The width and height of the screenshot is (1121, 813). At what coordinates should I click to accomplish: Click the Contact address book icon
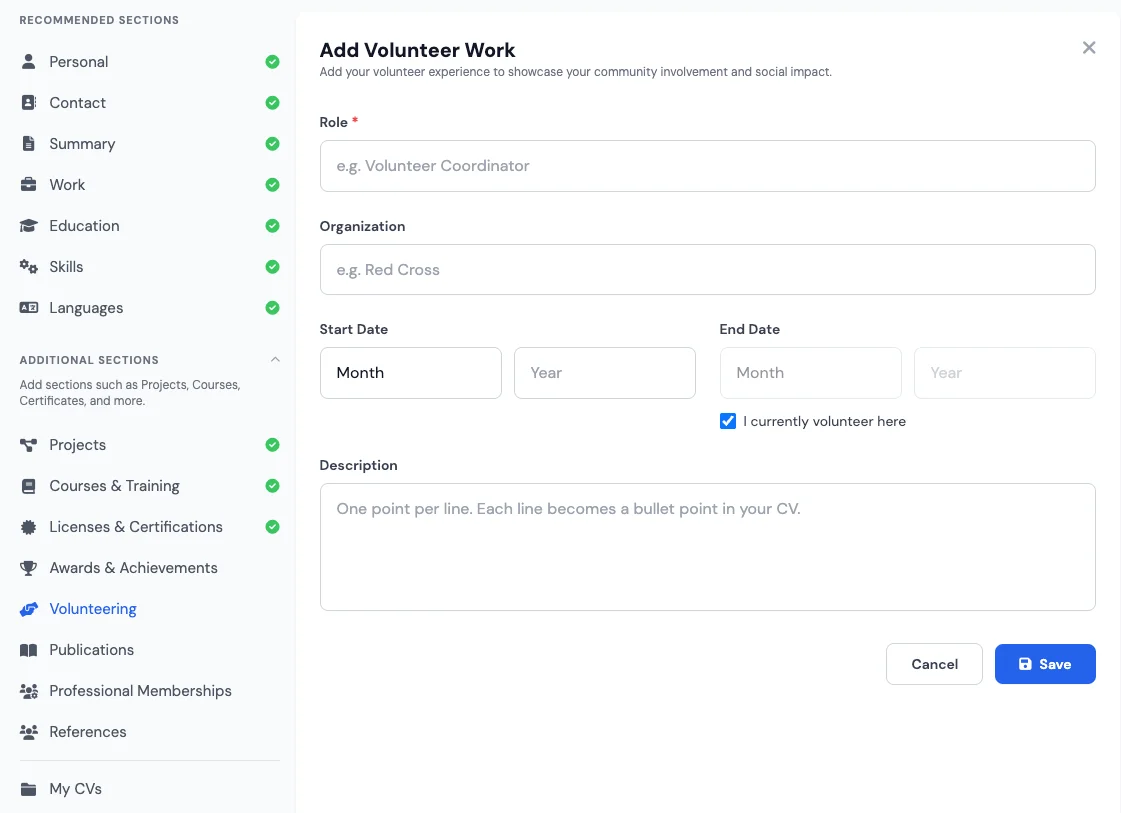point(29,102)
